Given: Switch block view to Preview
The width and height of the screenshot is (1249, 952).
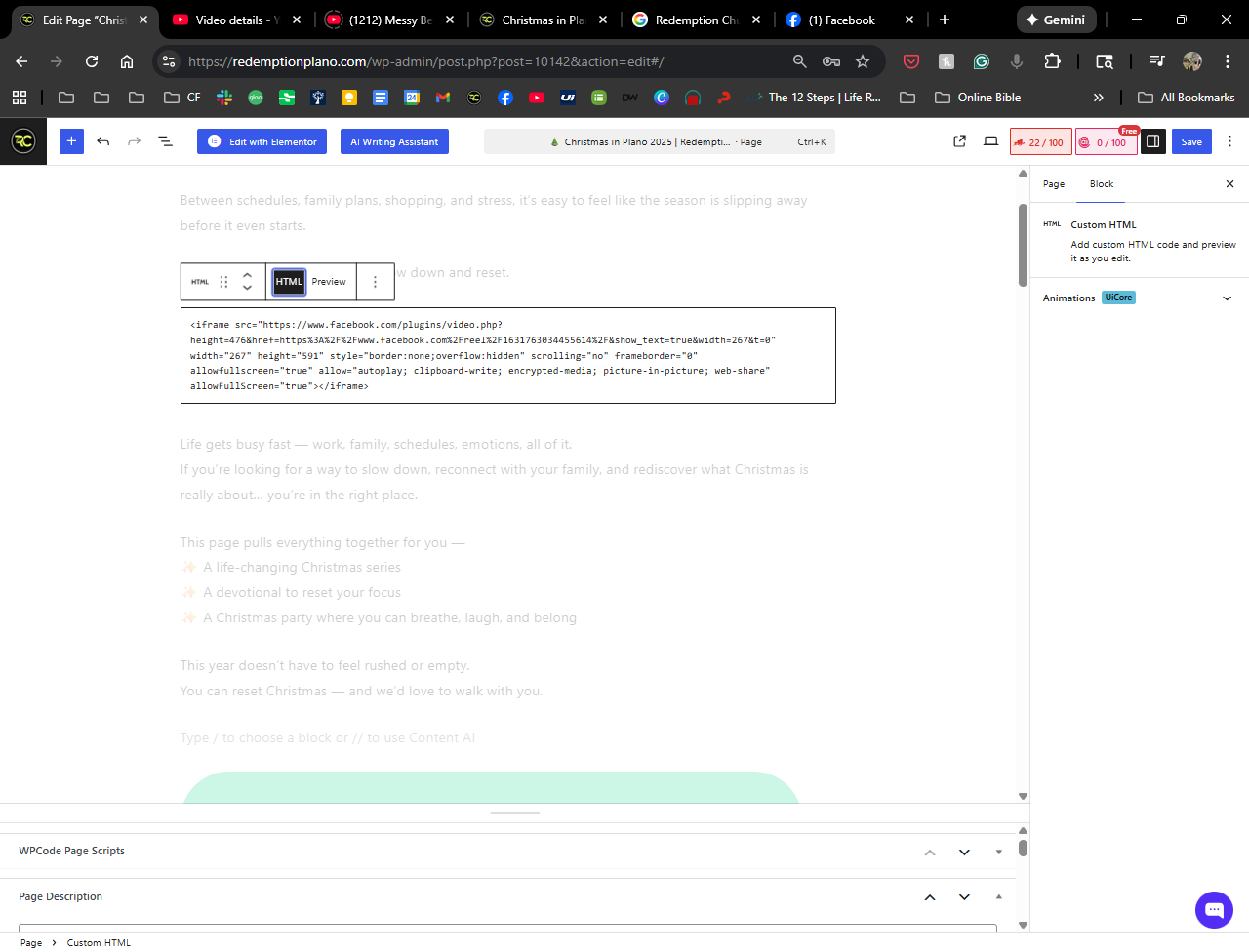Looking at the screenshot, I should (329, 282).
